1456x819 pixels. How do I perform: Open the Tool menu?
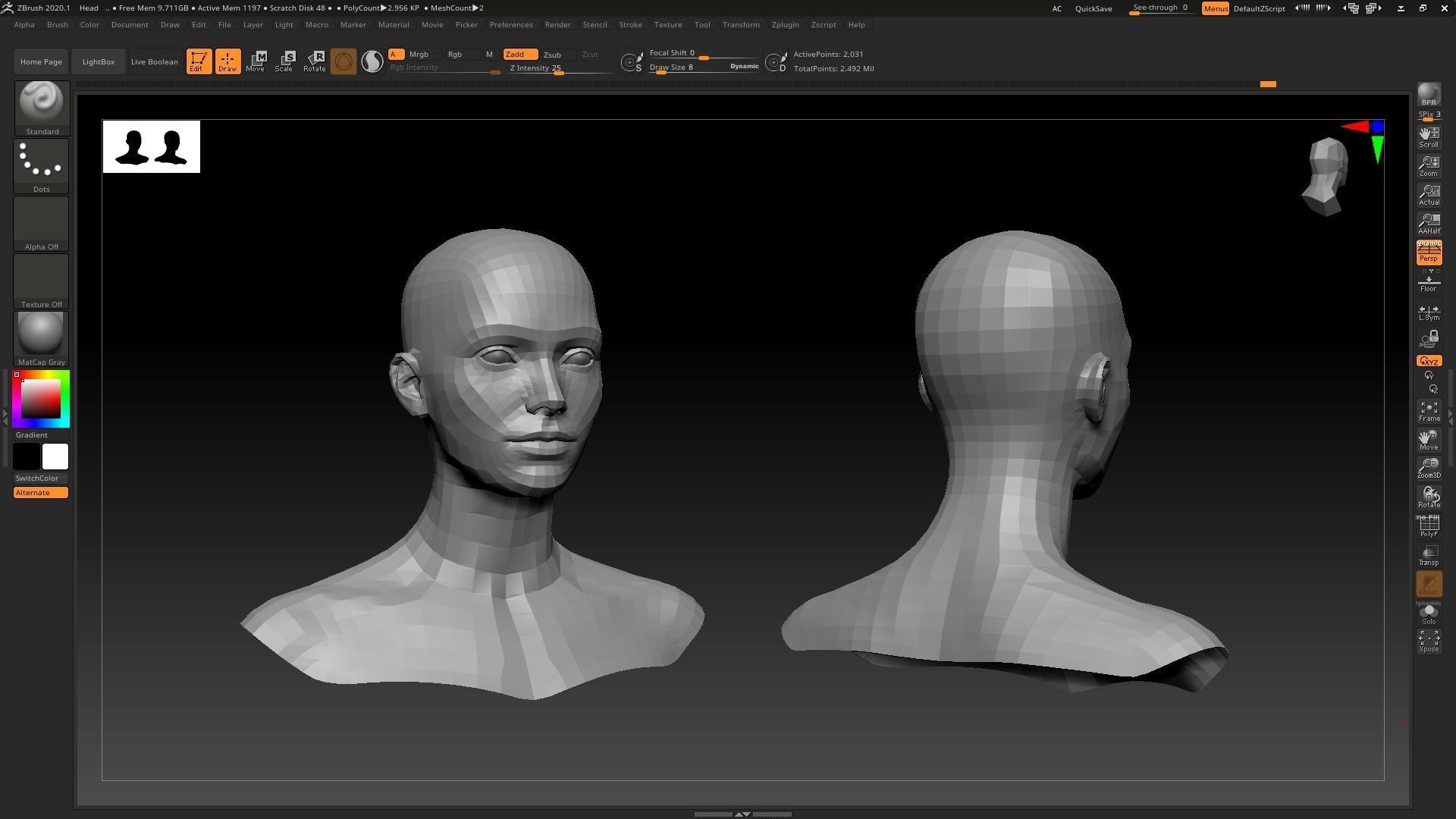(x=702, y=24)
